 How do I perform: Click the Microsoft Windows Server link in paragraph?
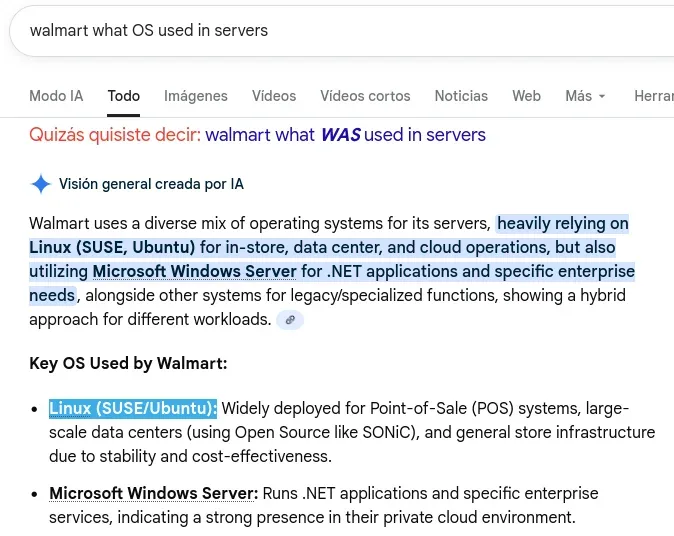tap(194, 272)
